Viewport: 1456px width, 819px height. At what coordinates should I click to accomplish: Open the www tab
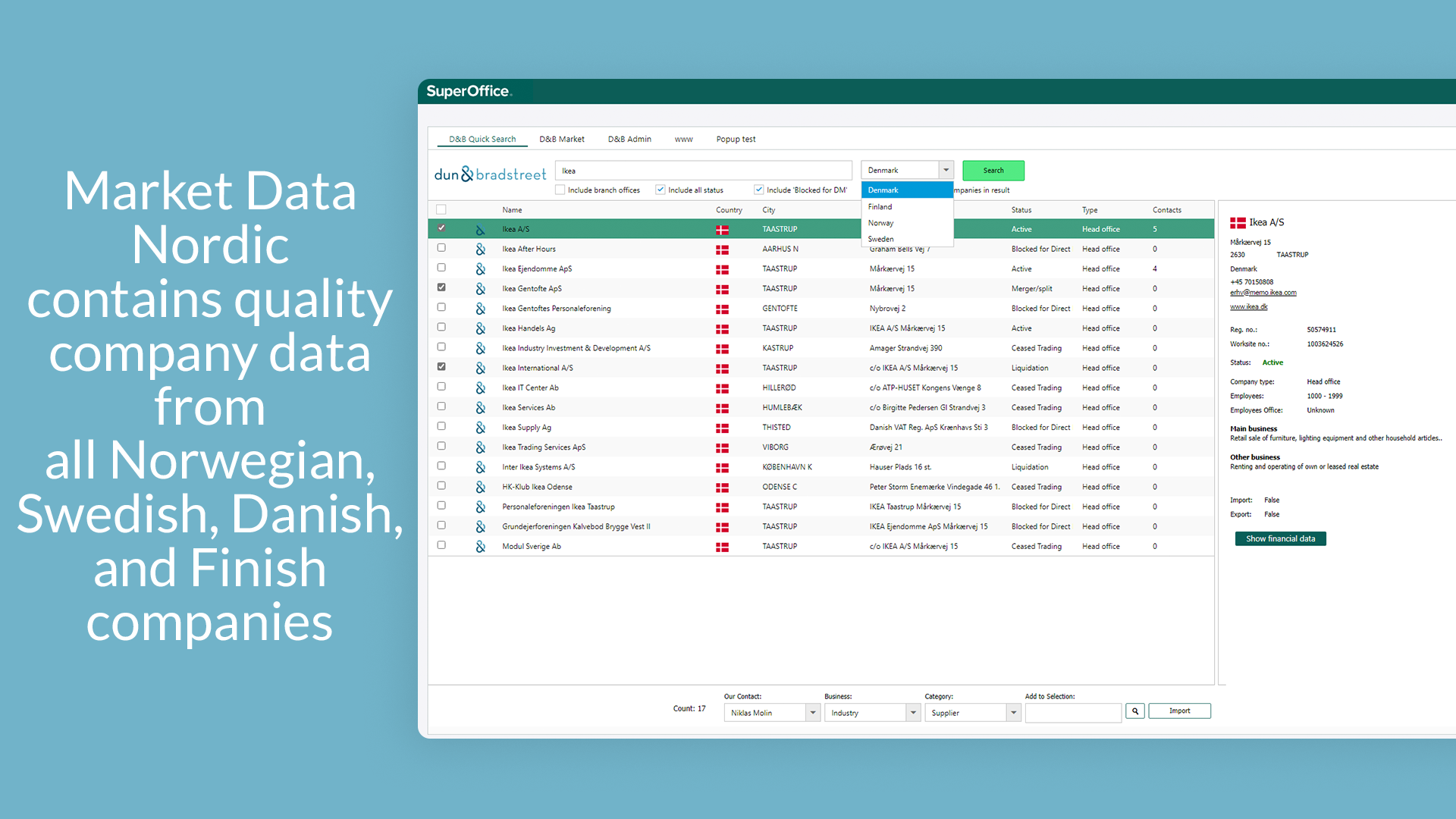[684, 140]
